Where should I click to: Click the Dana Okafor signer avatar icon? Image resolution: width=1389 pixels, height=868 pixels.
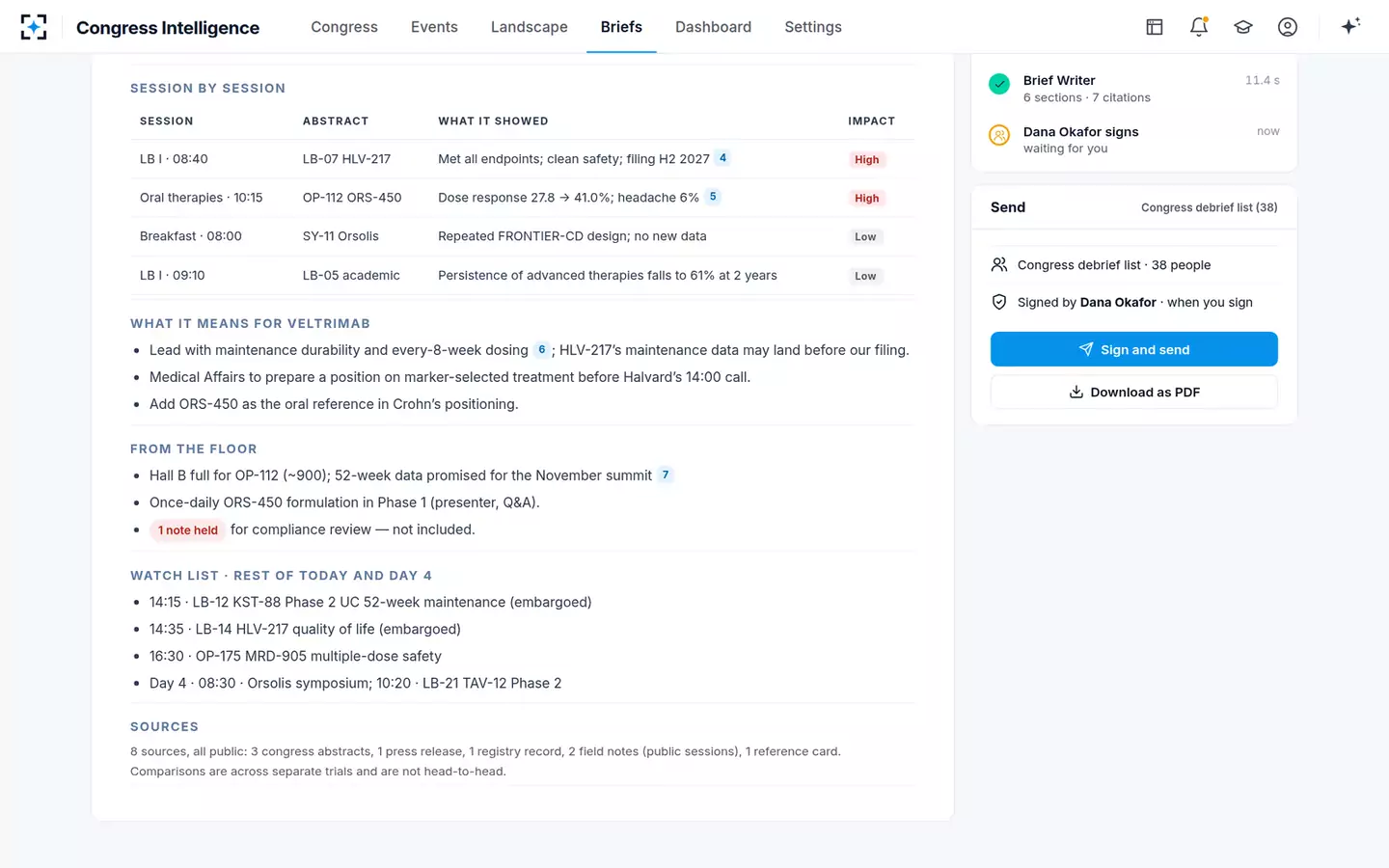(999, 135)
